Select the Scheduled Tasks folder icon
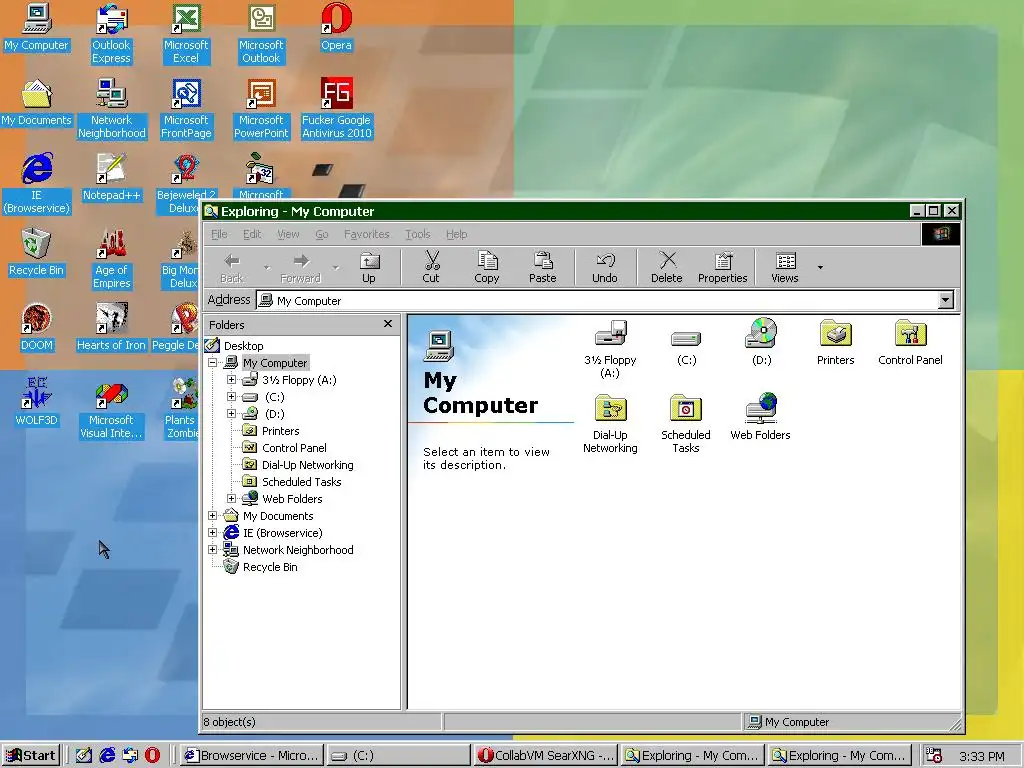Screen dimensions: 1024x768 [686, 409]
